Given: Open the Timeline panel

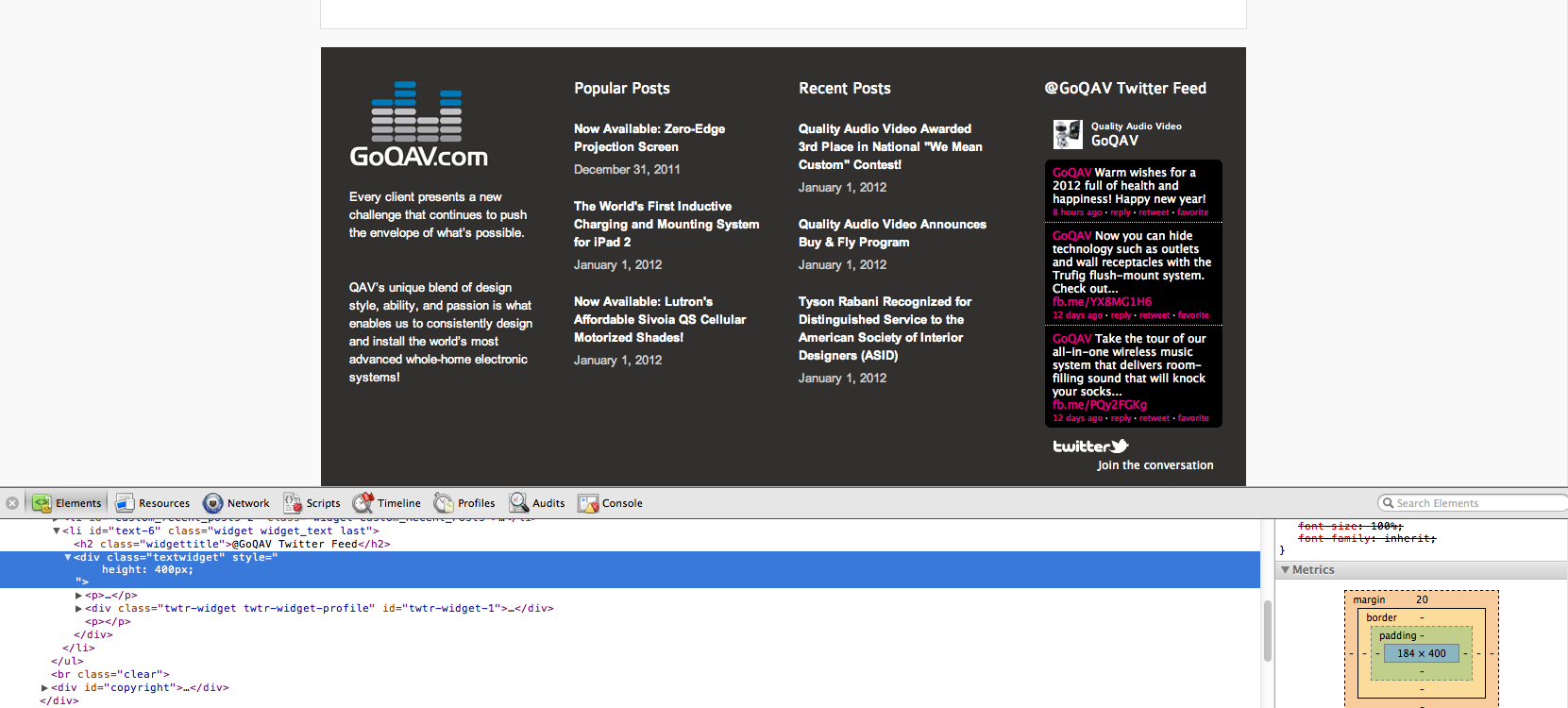Looking at the screenshot, I should pyautogui.click(x=387, y=503).
